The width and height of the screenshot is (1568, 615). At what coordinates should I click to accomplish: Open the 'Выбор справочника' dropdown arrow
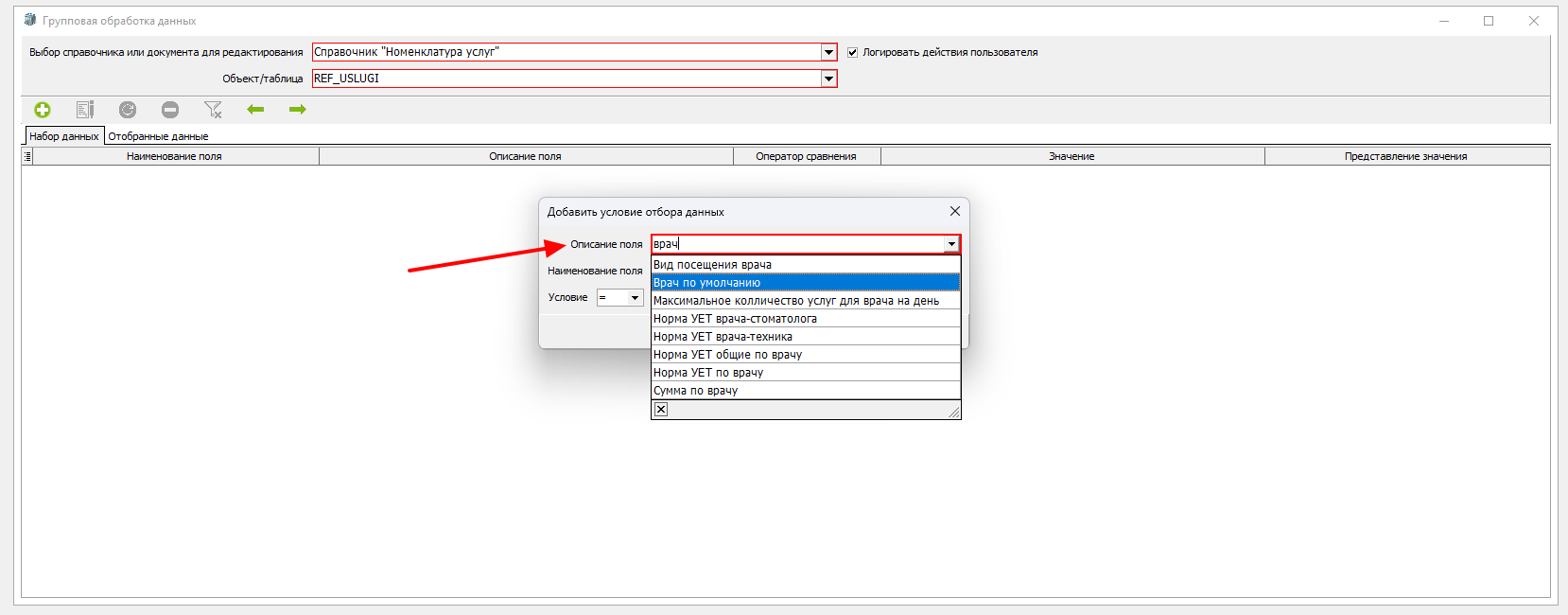829,52
